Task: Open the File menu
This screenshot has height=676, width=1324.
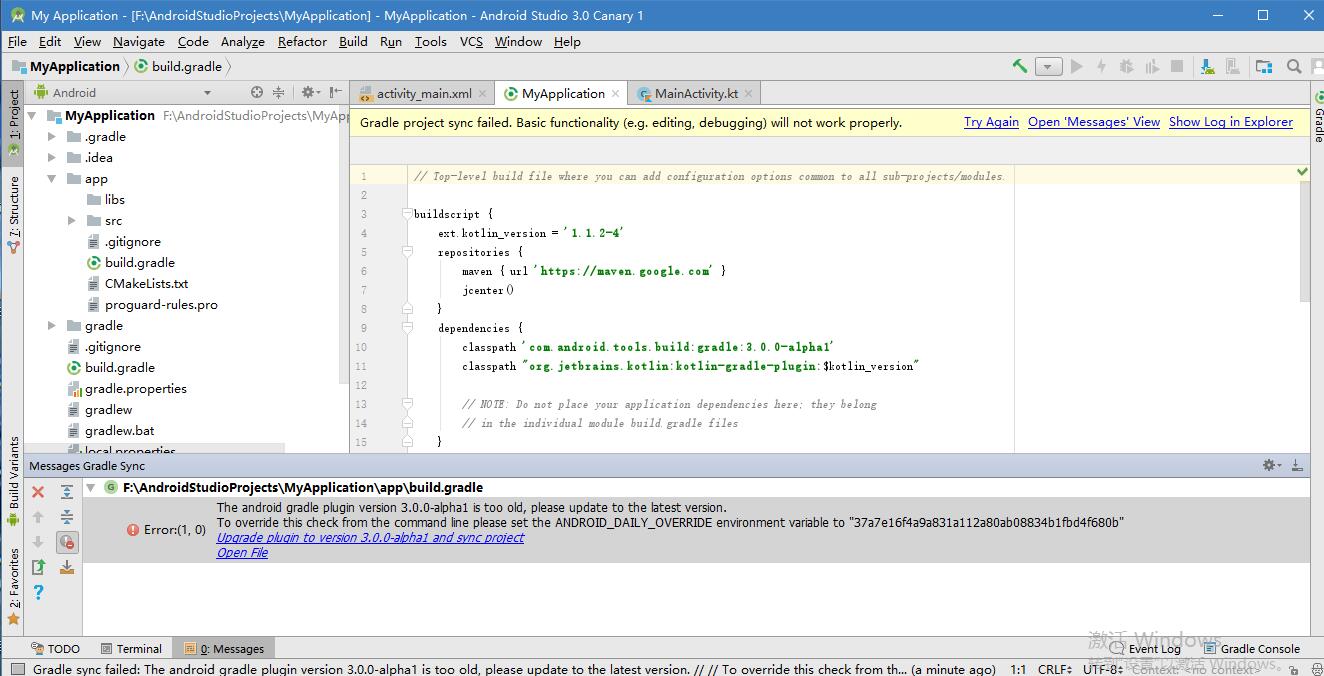Action: (x=17, y=42)
